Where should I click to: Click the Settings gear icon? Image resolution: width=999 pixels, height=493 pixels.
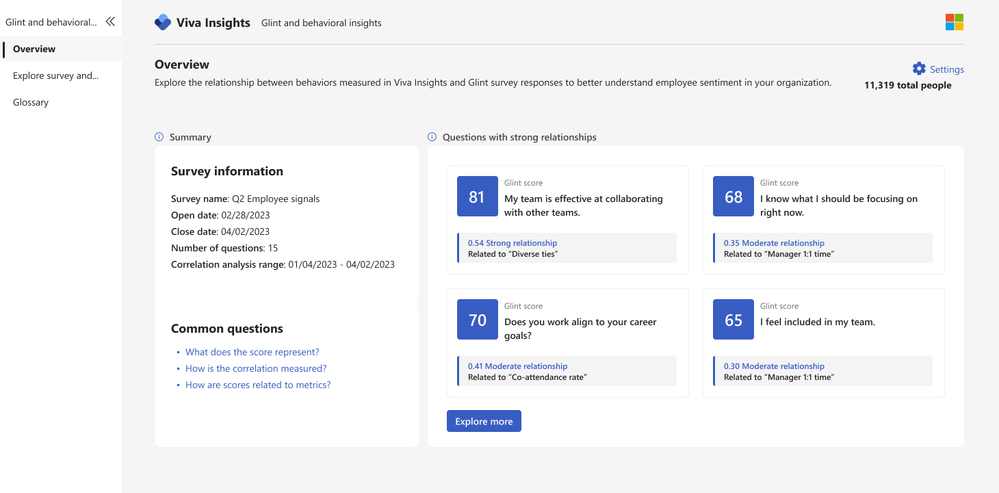[x=919, y=69]
